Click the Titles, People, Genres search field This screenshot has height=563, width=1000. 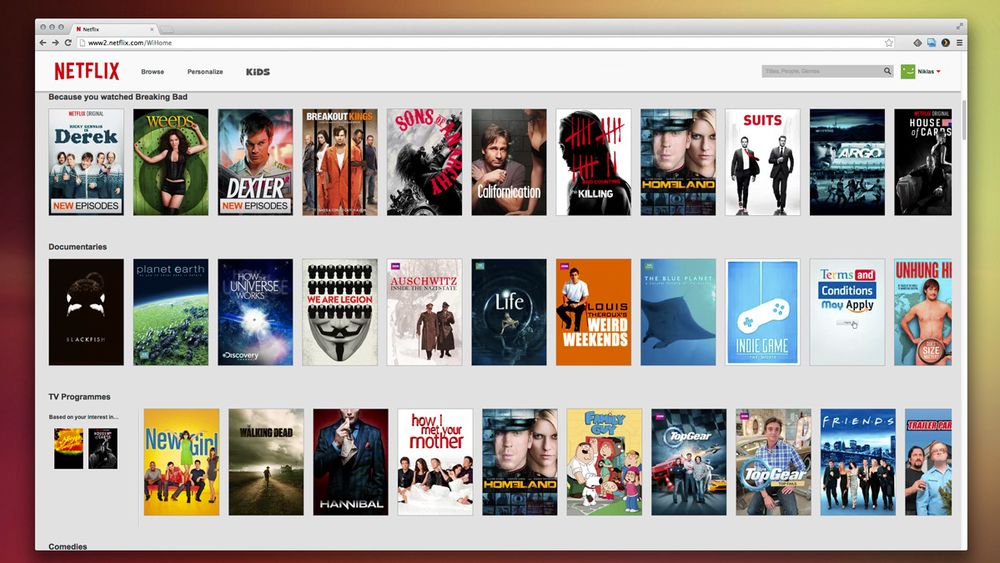click(822, 71)
